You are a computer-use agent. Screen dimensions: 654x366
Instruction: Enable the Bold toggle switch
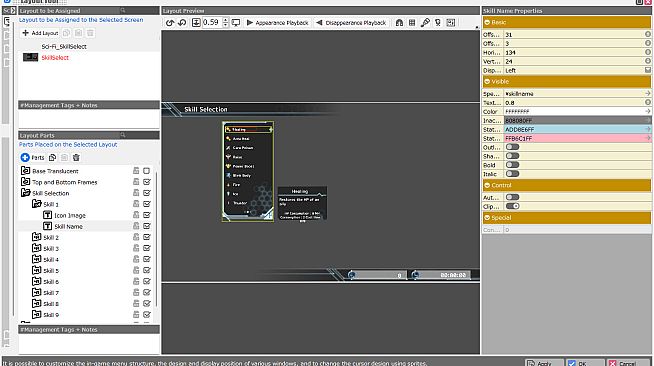(x=512, y=165)
